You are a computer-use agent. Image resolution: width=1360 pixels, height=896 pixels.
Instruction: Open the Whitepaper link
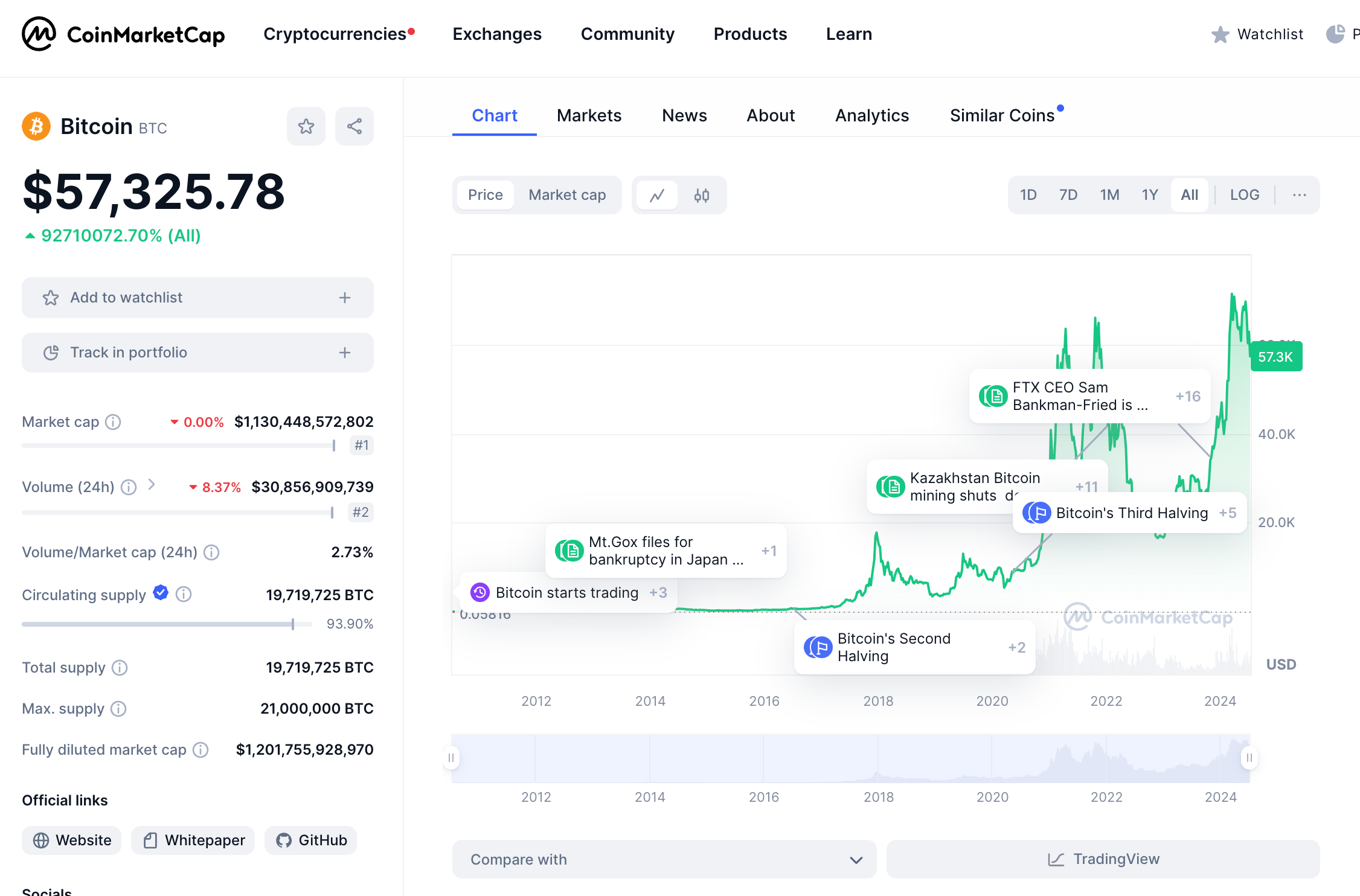193,840
